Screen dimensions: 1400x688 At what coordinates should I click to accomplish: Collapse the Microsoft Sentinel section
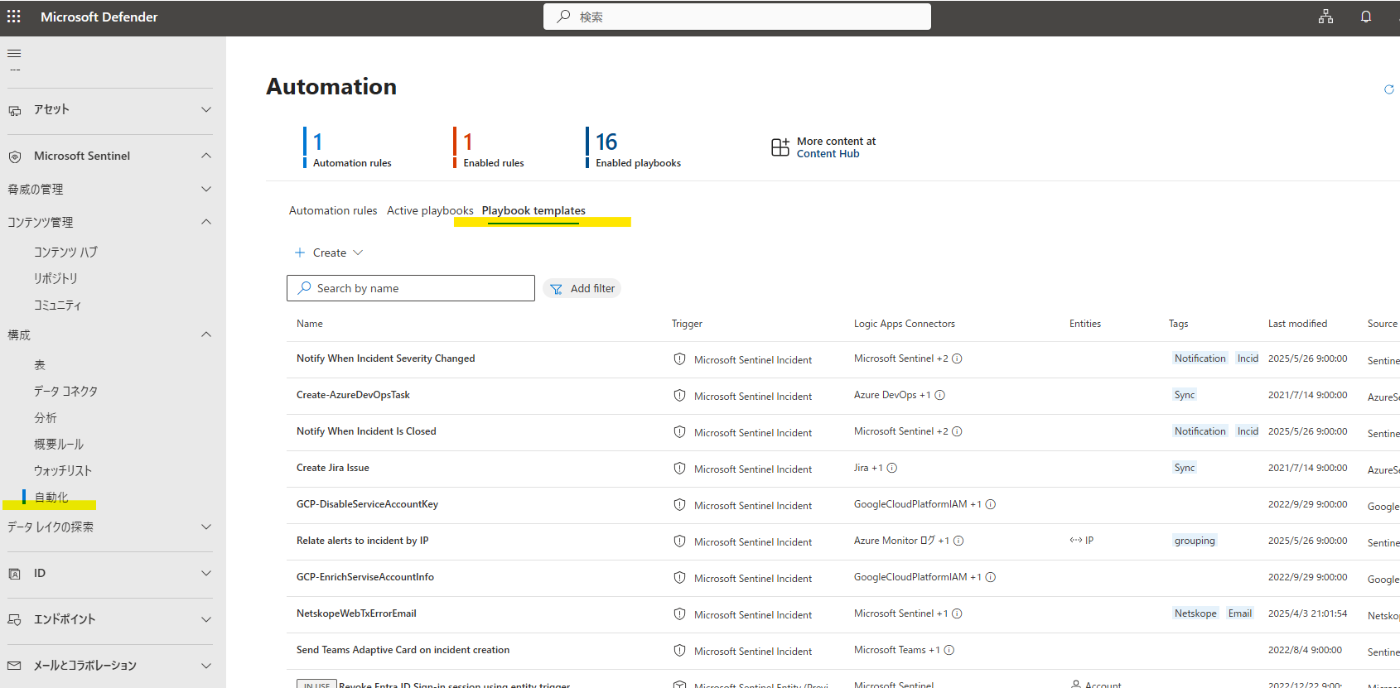coord(206,156)
